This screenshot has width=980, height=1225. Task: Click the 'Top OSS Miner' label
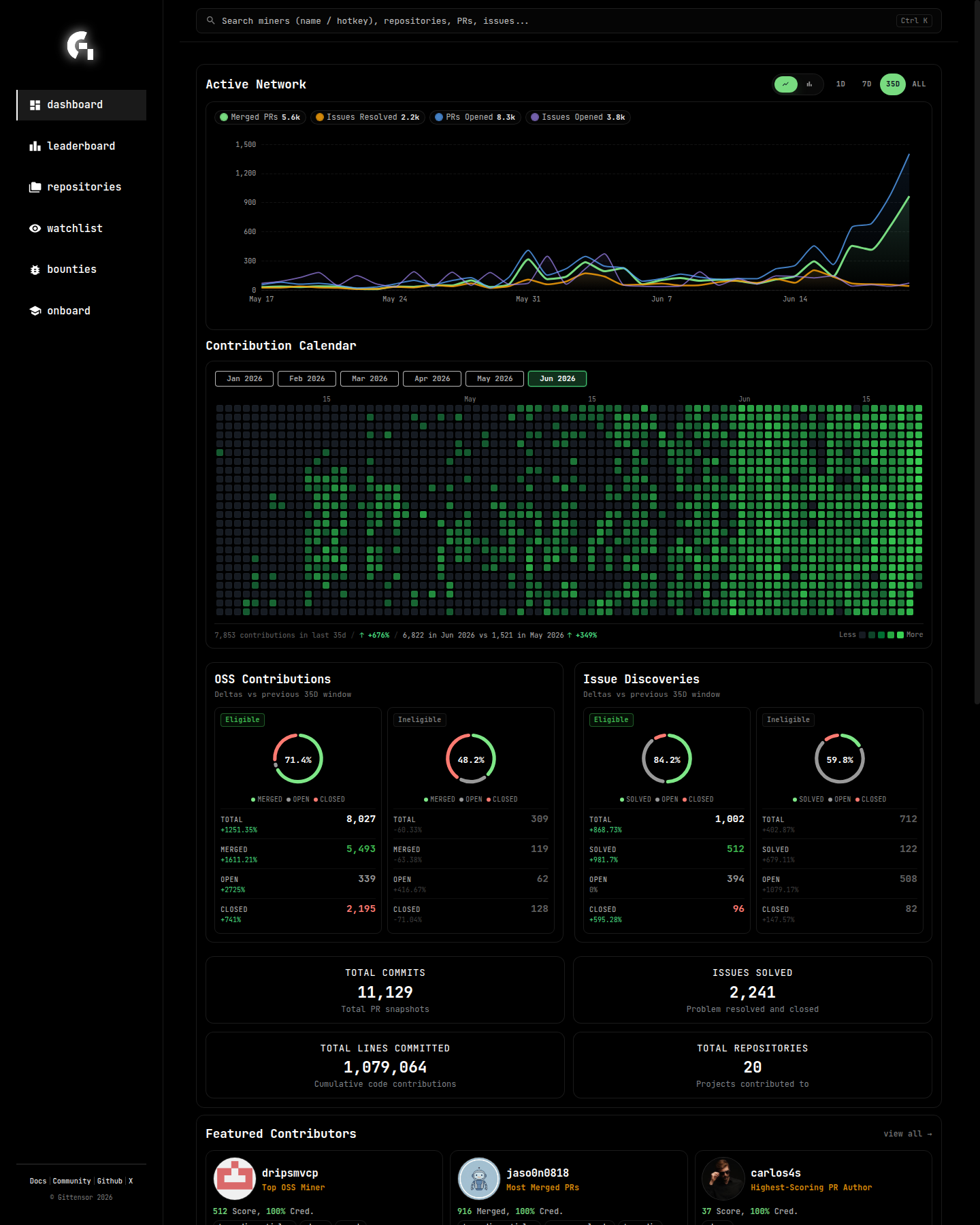click(x=293, y=1188)
